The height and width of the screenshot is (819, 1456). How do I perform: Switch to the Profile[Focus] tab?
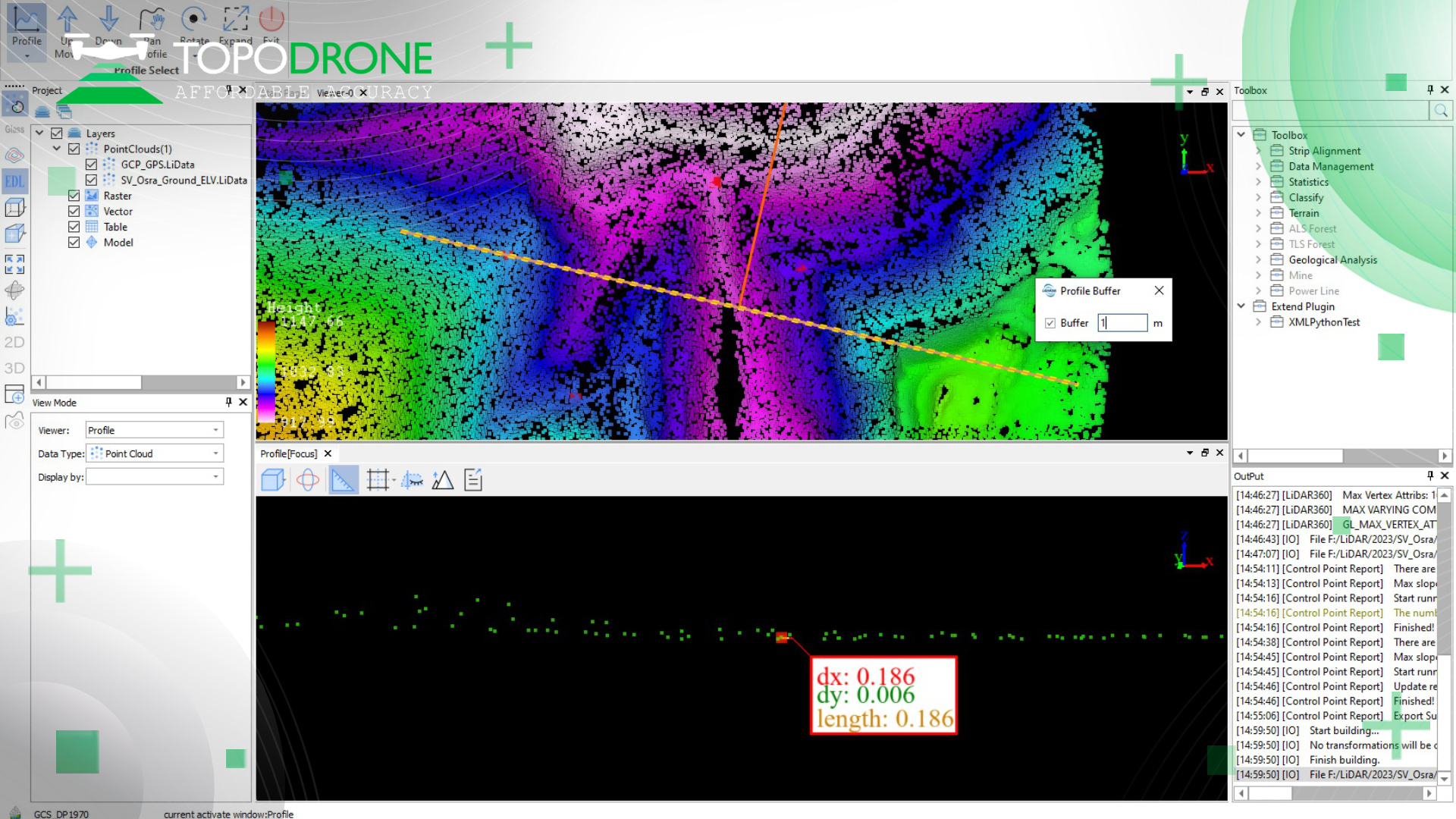[288, 453]
